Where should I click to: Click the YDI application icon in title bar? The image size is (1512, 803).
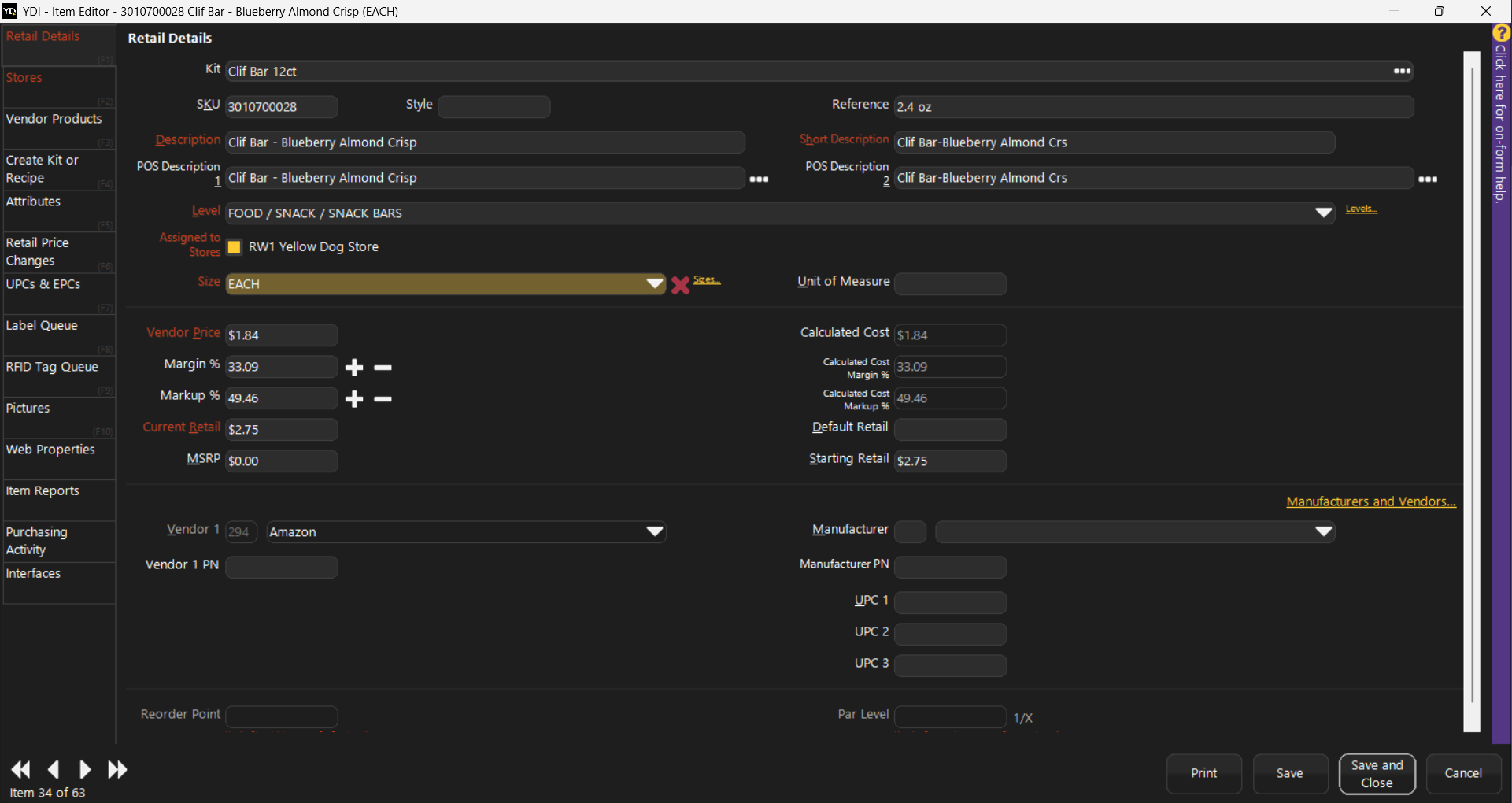(9, 11)
